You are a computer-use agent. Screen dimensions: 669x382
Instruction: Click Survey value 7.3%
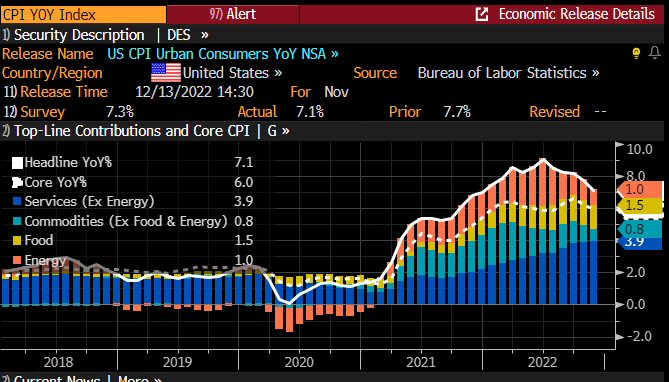120,112
